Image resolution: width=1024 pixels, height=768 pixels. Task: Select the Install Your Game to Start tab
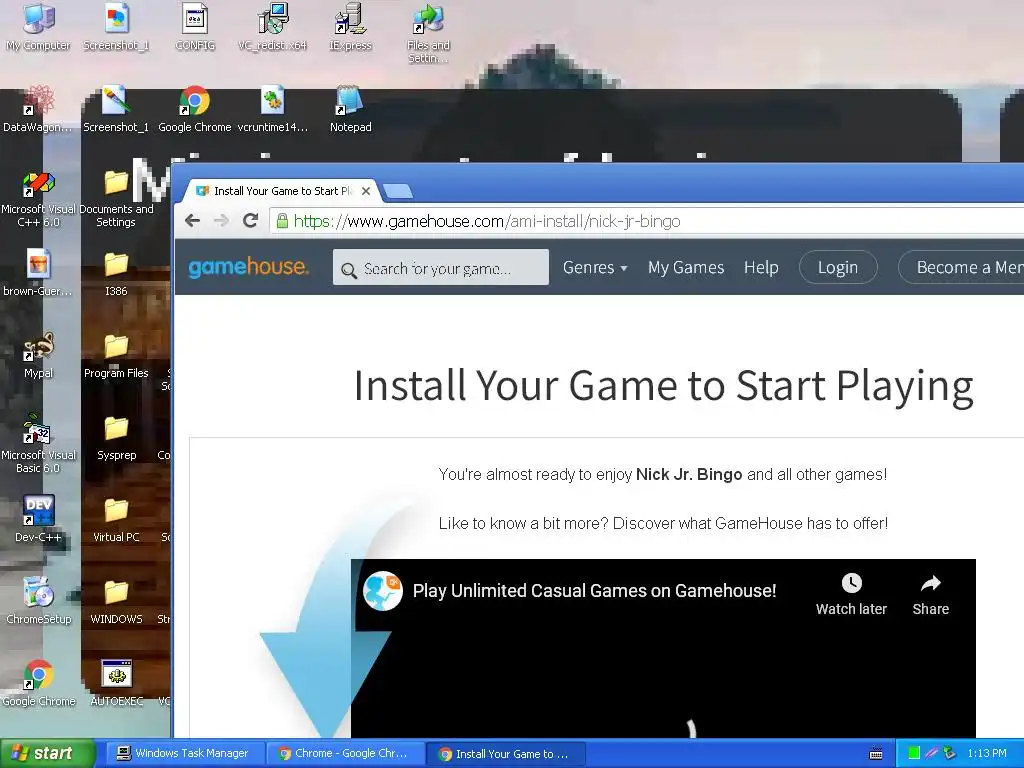tap(283, 191)
